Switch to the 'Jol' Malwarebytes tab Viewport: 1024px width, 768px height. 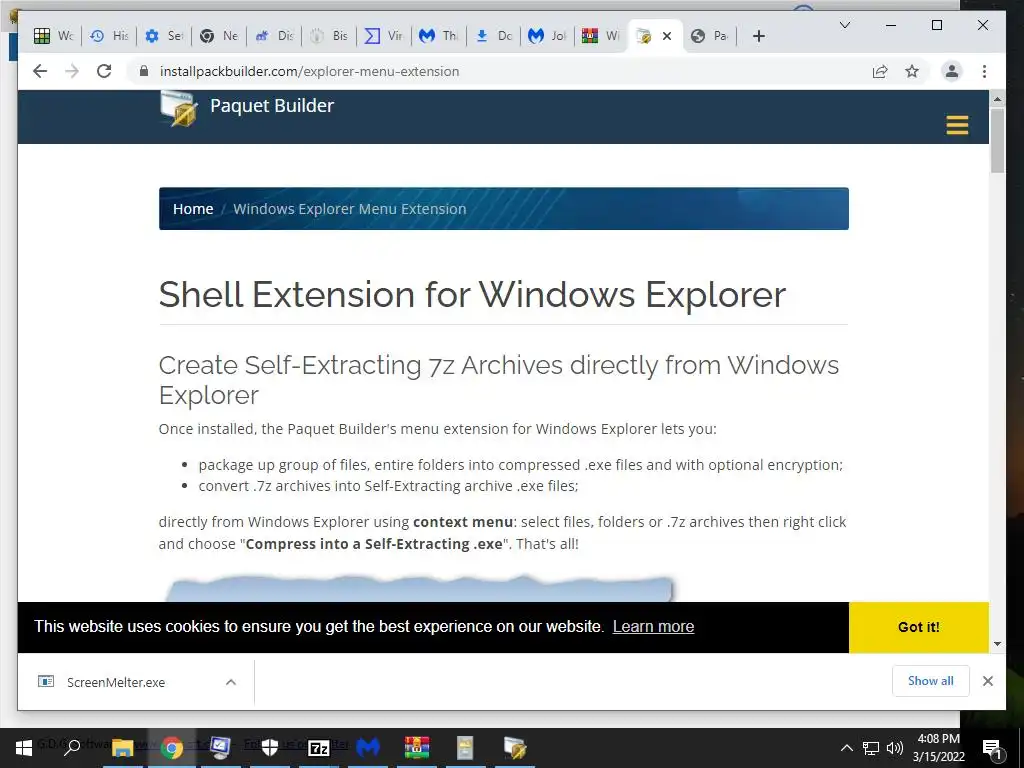[x=548, y=36]
